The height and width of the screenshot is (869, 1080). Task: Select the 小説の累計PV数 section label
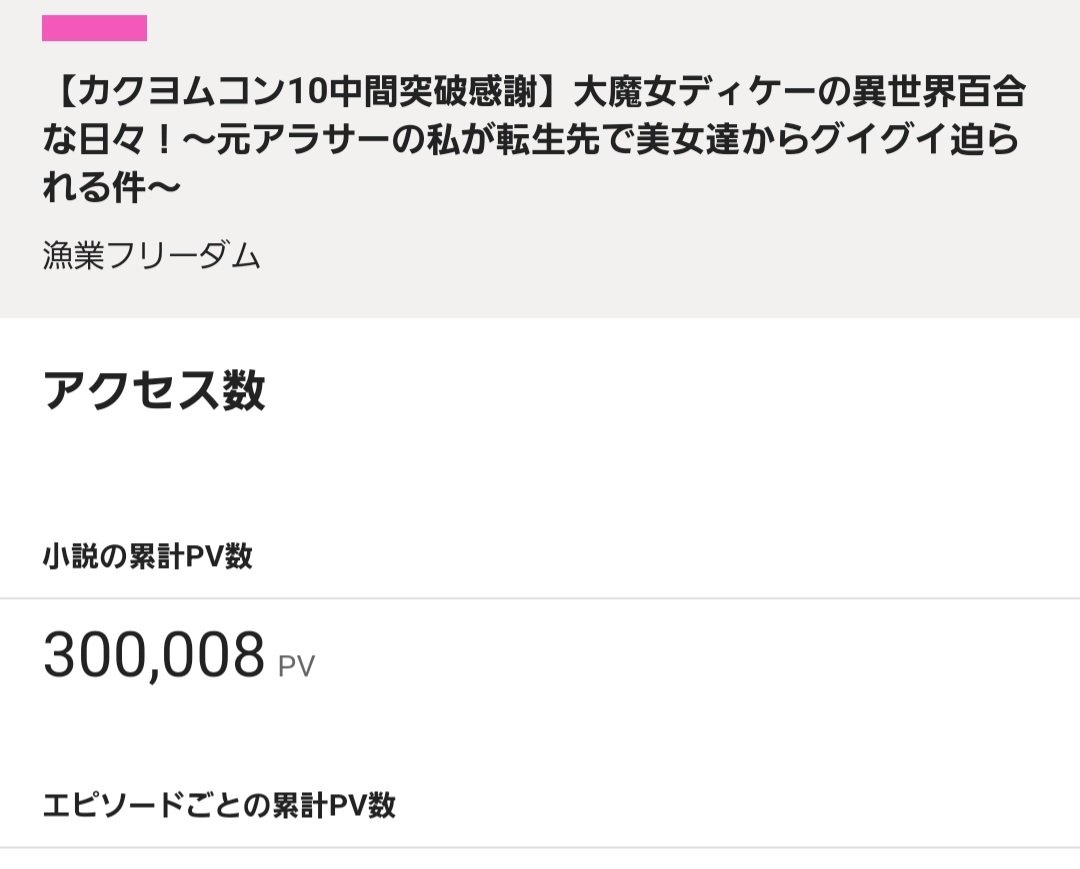pos(147,556)
